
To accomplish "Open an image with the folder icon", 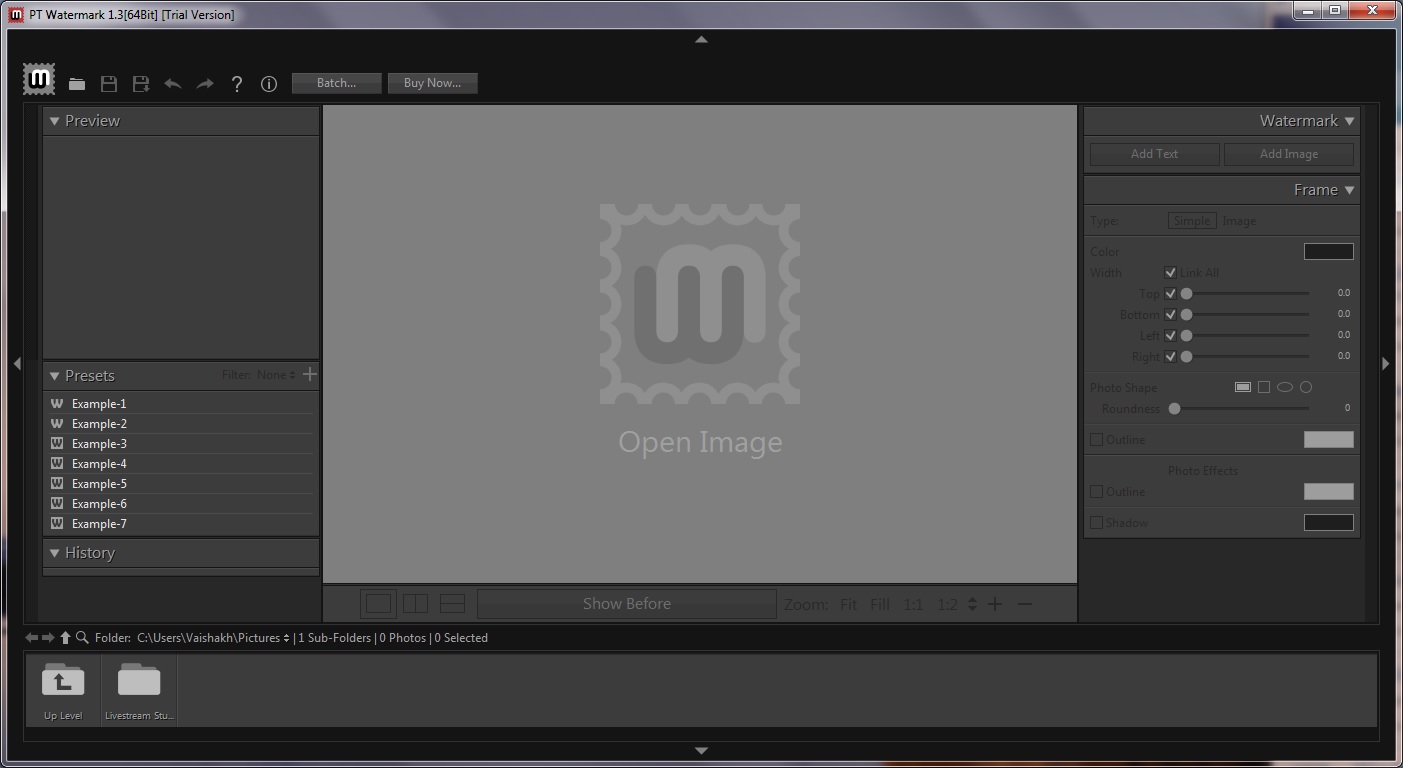I will coord(77,84).
